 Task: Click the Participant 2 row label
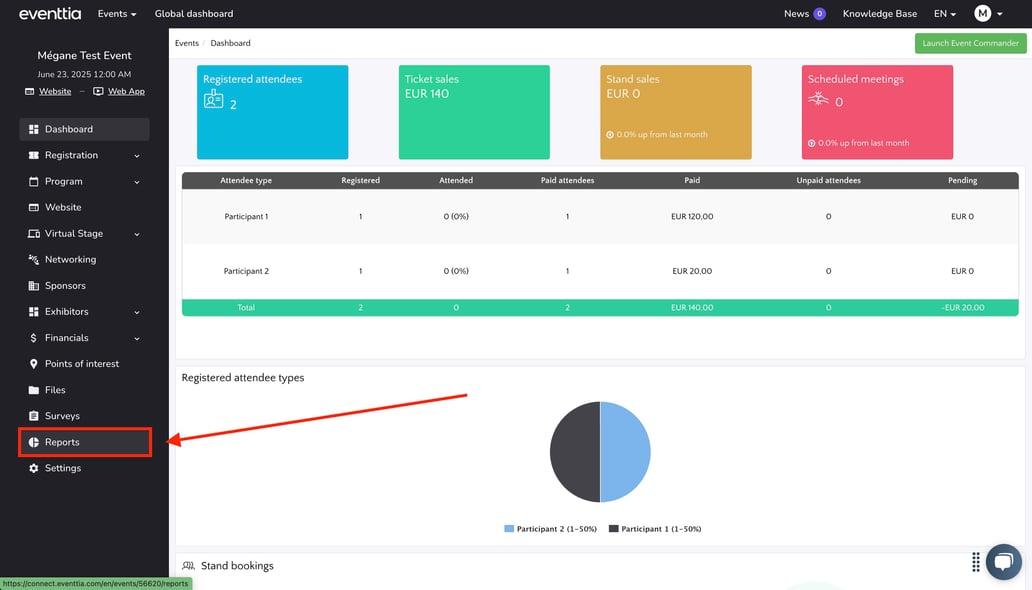(x=246, y=271)
